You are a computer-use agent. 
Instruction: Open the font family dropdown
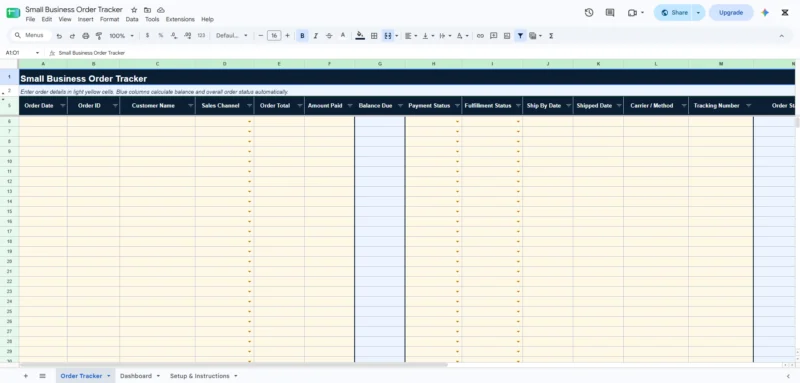[232, 36]
